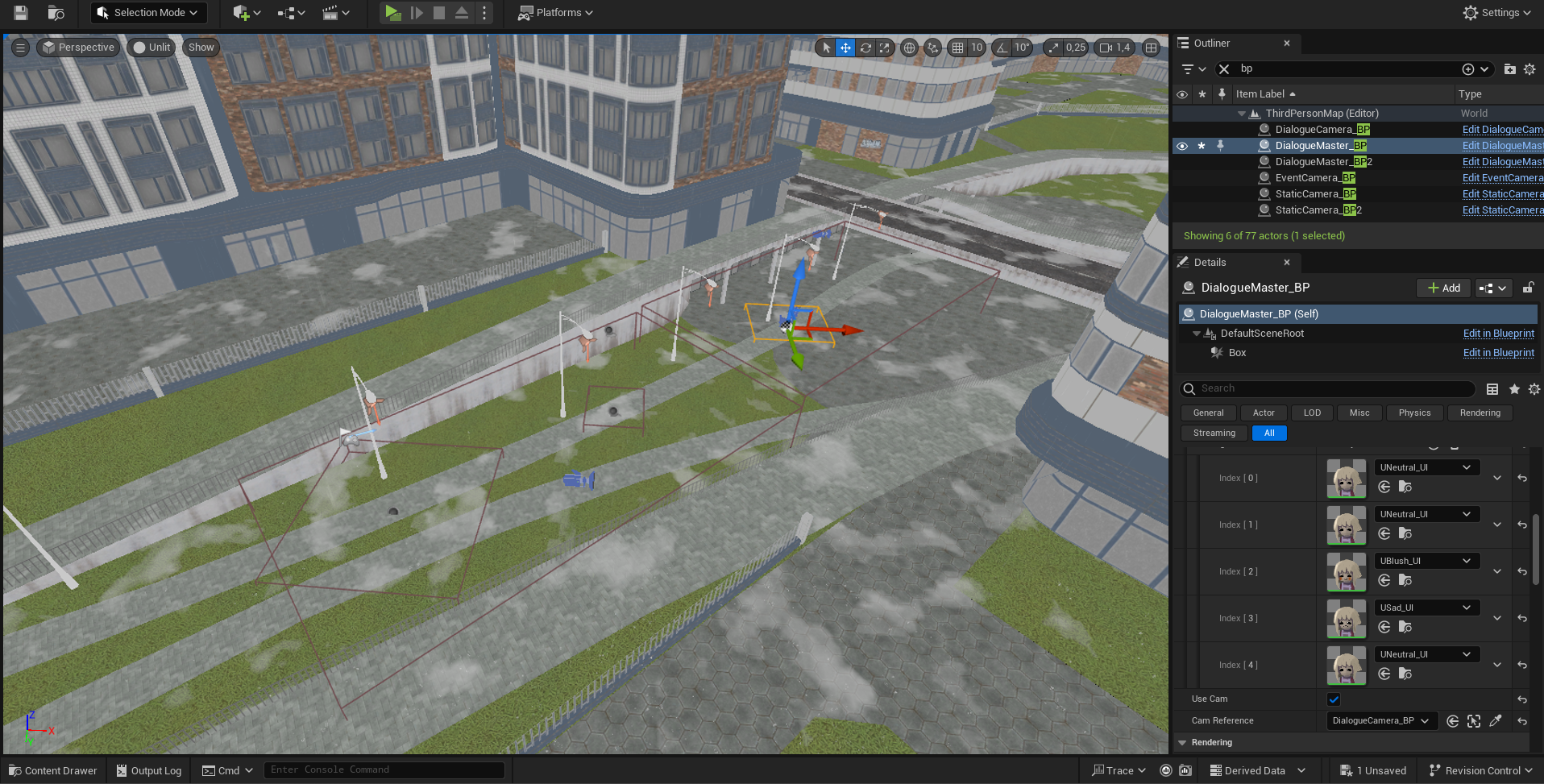Image resolution: width=1544 pixels, height=784 pixels.
Task: Browse to UBlush_UI asset in Content Browser
Action: click(1405, 580)
